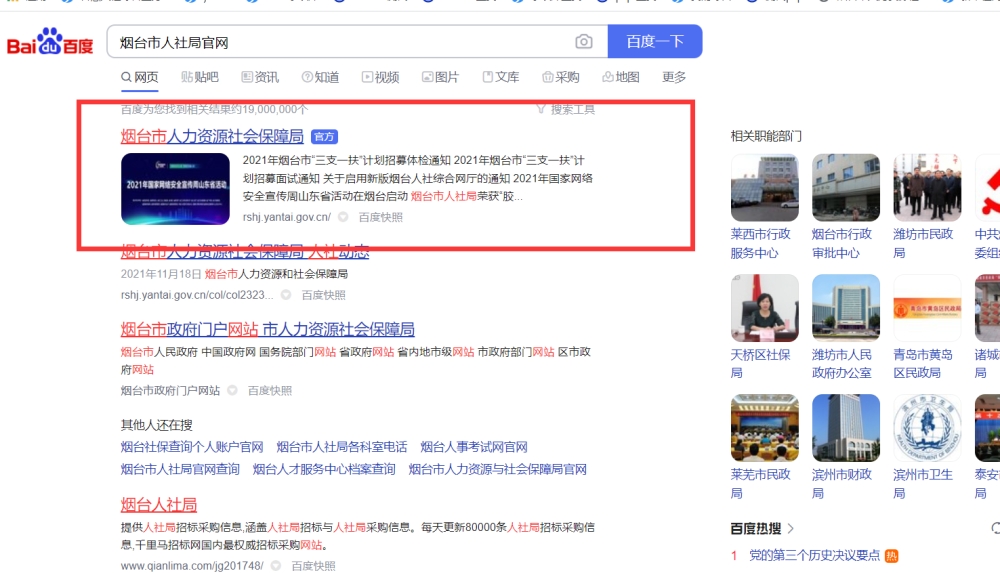Switch to the 图片 tab
Image resolution: width=1000 pixels, height=573 pixels.
click(x=440, y=77)
